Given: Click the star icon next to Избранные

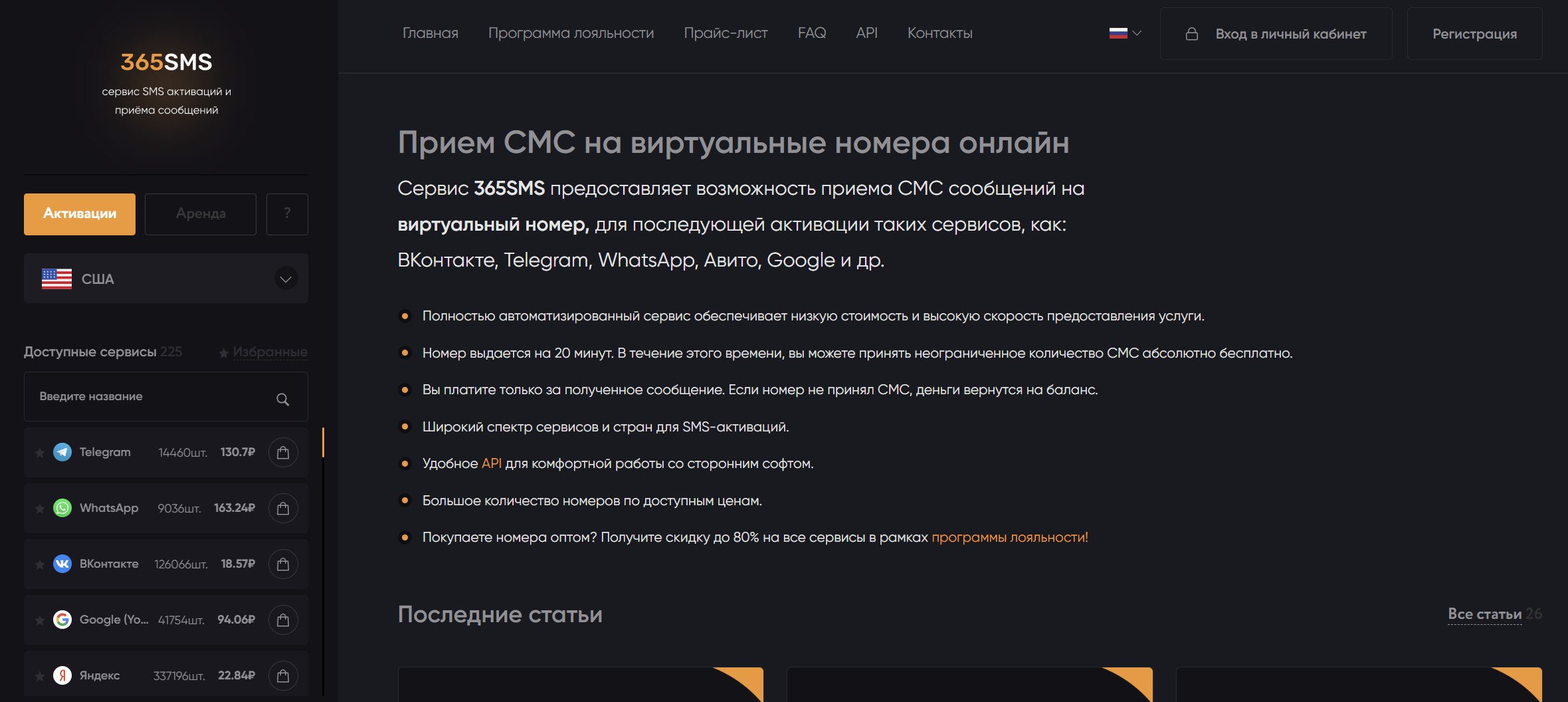Looking at the screenshot, I should [224, 353].
